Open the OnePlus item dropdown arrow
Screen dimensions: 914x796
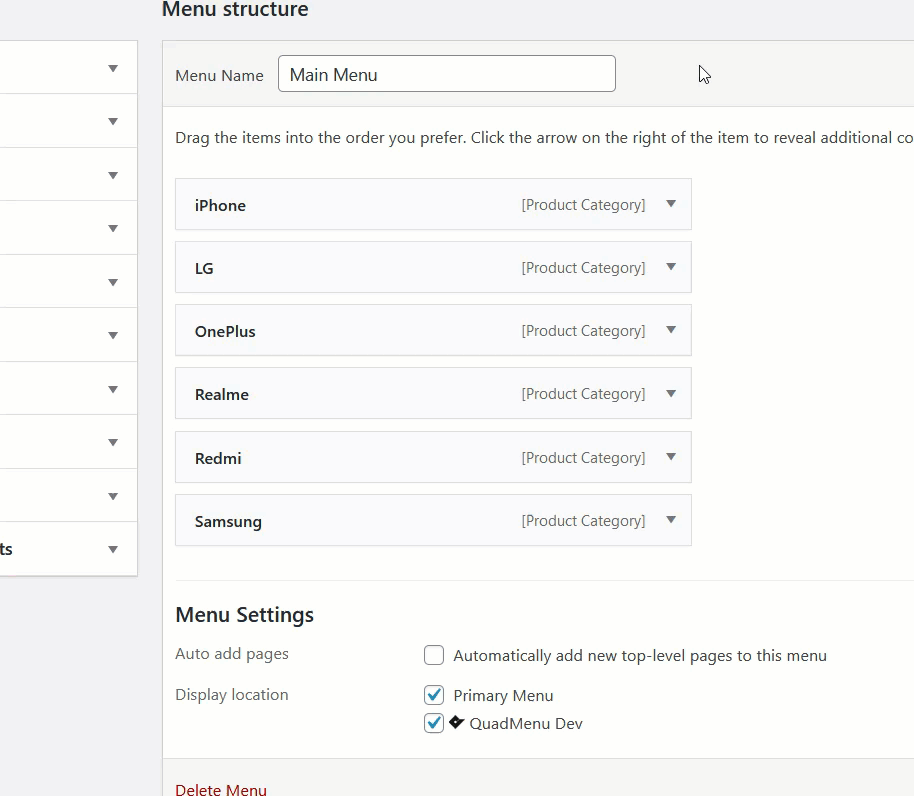(671, 330)
